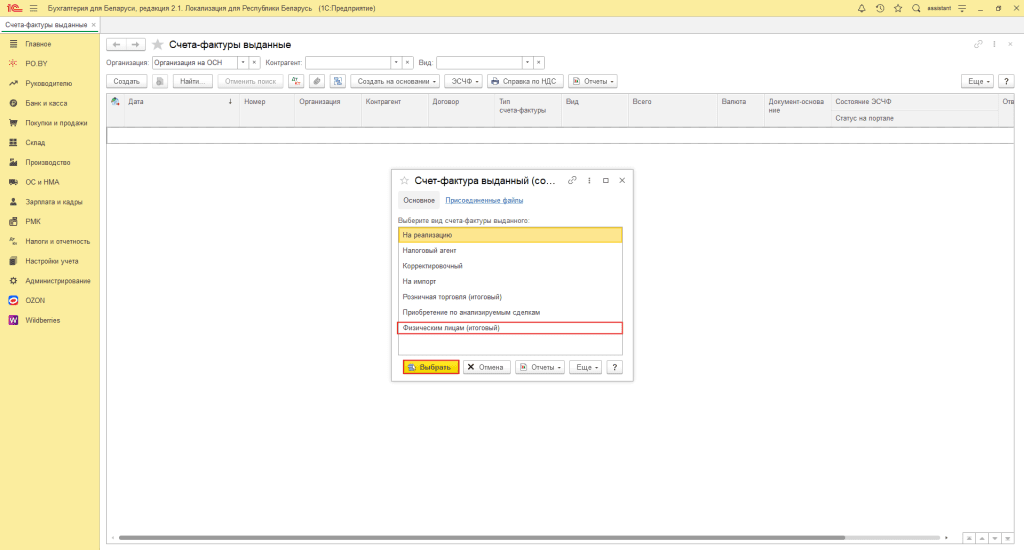The image size is (1024, 550).
Task: Select Корректировочный row in the list
Action: point(510,266)
